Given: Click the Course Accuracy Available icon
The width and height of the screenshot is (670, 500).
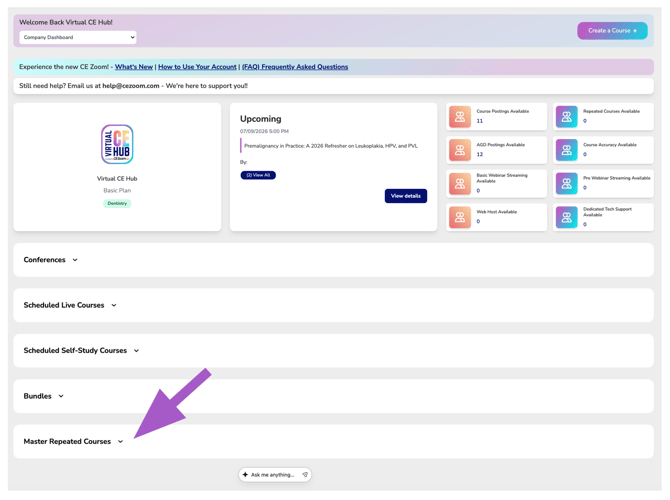Looking at the screenshot, I should coord(567,150).
